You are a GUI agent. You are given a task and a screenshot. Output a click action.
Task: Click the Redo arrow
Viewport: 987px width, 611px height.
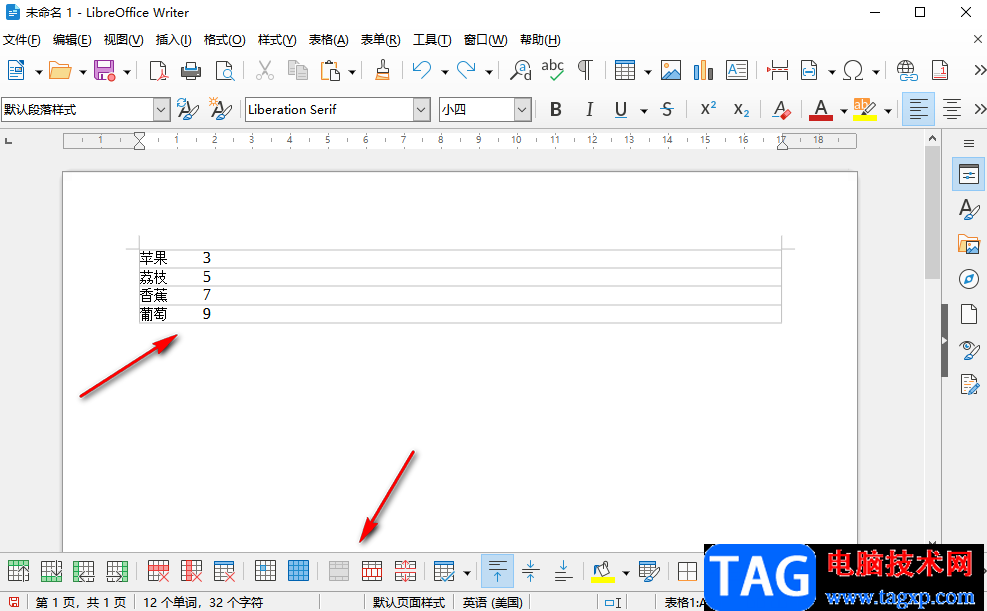point(466,70)
